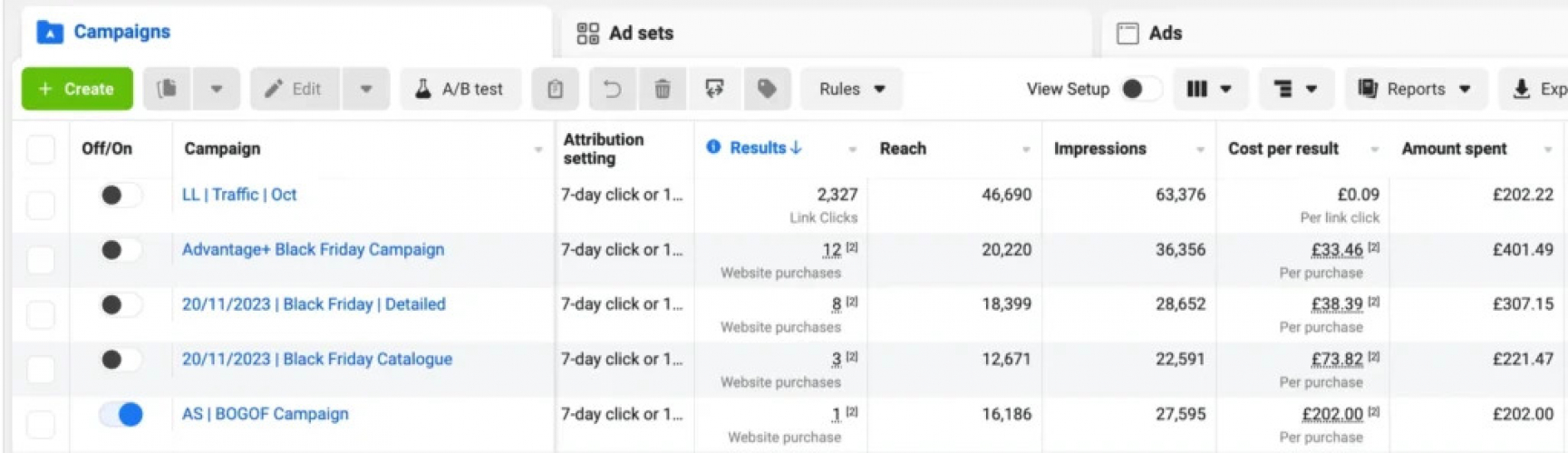Click the duplicate campaign icon

click(167, 89)
